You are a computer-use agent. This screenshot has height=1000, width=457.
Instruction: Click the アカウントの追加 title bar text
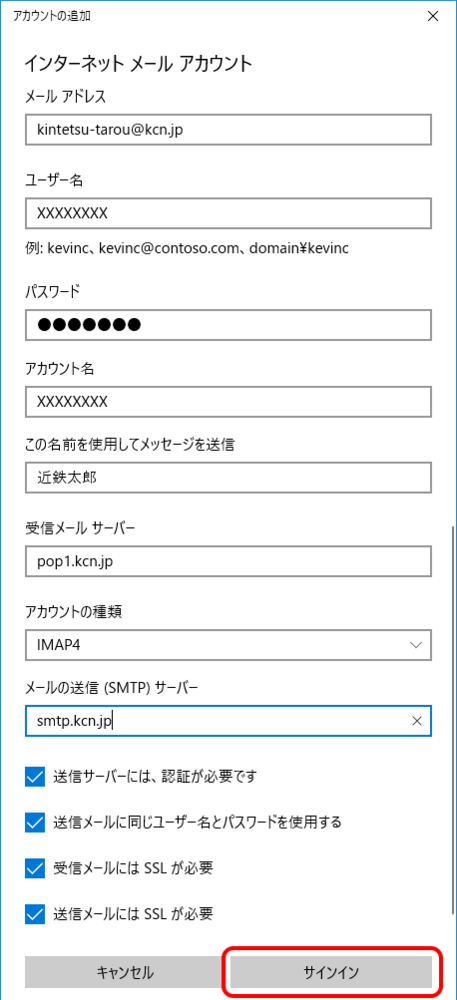pyautogui.click(x=51, y=17)
